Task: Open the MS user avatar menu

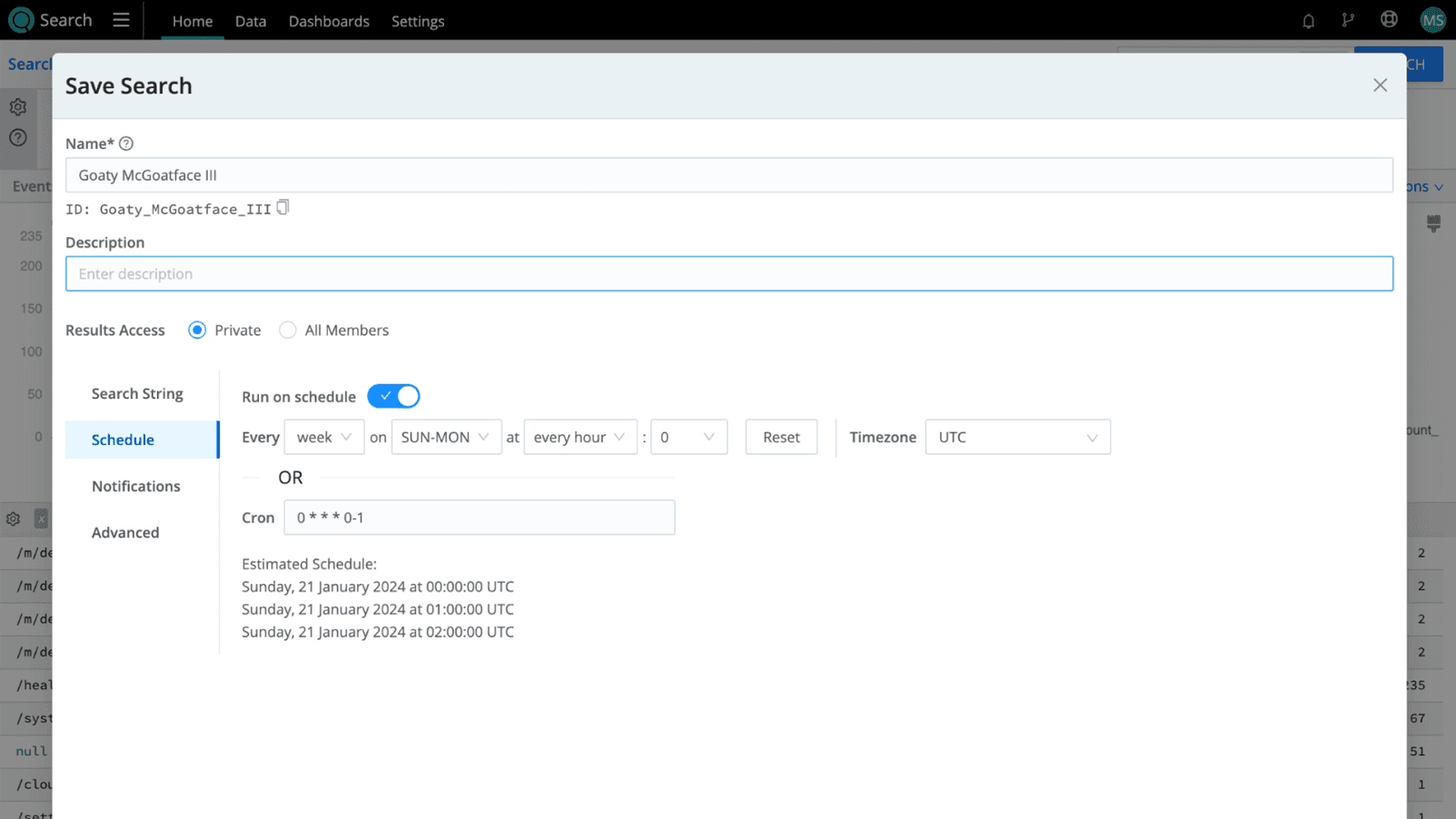Action: click(1432, 20)
